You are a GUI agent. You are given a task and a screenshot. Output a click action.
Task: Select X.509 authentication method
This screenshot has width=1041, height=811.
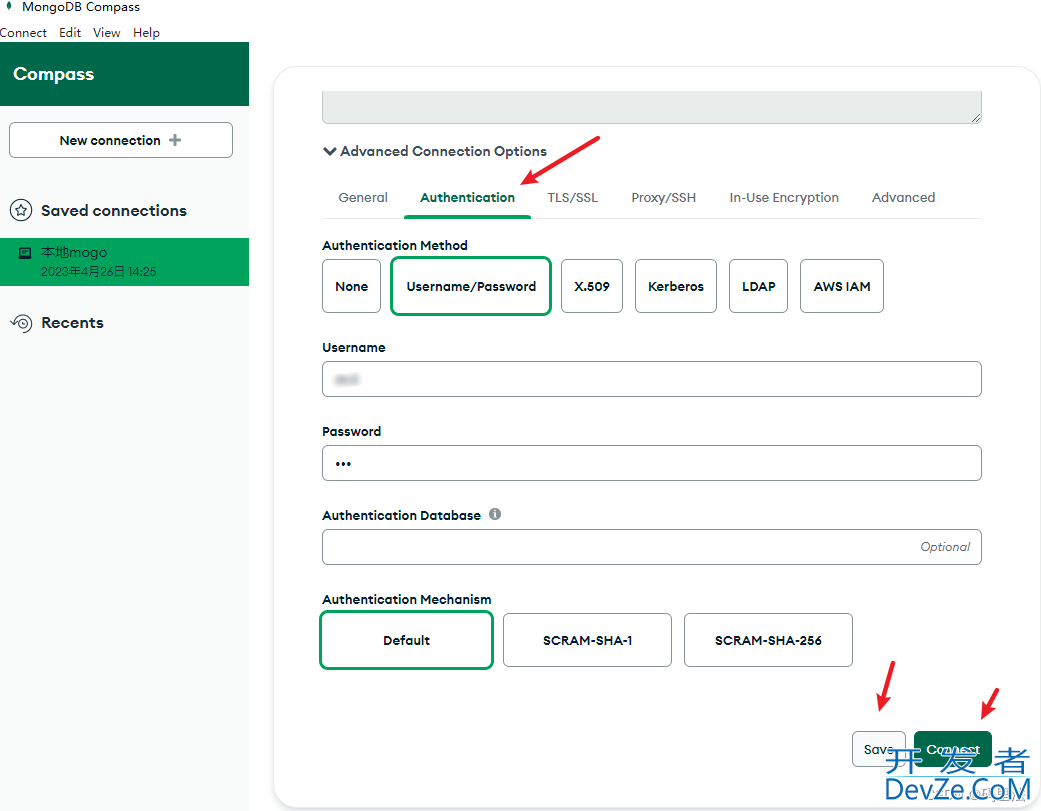(x=592, y=286)
